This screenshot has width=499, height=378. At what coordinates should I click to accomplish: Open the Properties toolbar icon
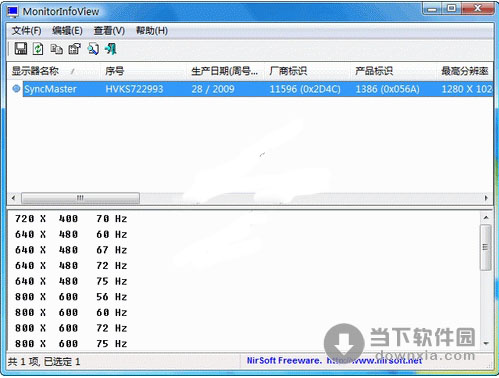point(74,49)
